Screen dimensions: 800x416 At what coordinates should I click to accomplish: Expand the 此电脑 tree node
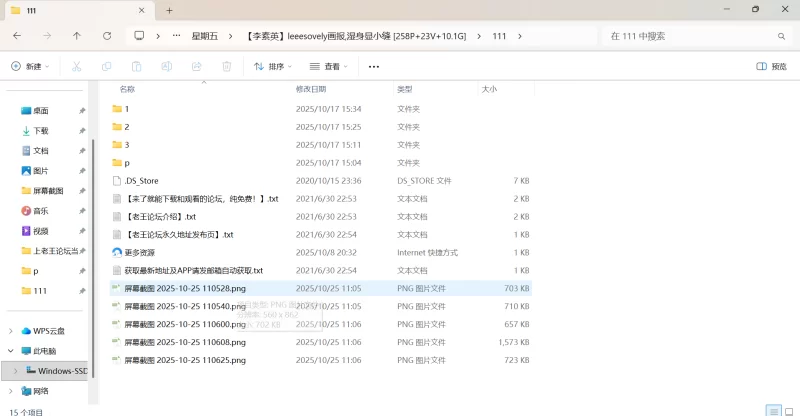pos(11,351)
